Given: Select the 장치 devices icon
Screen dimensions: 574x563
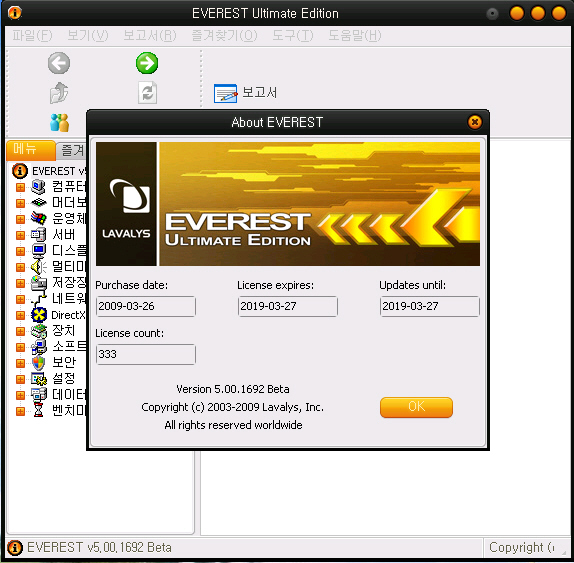Looking at the screenshot, I should 39,331.
